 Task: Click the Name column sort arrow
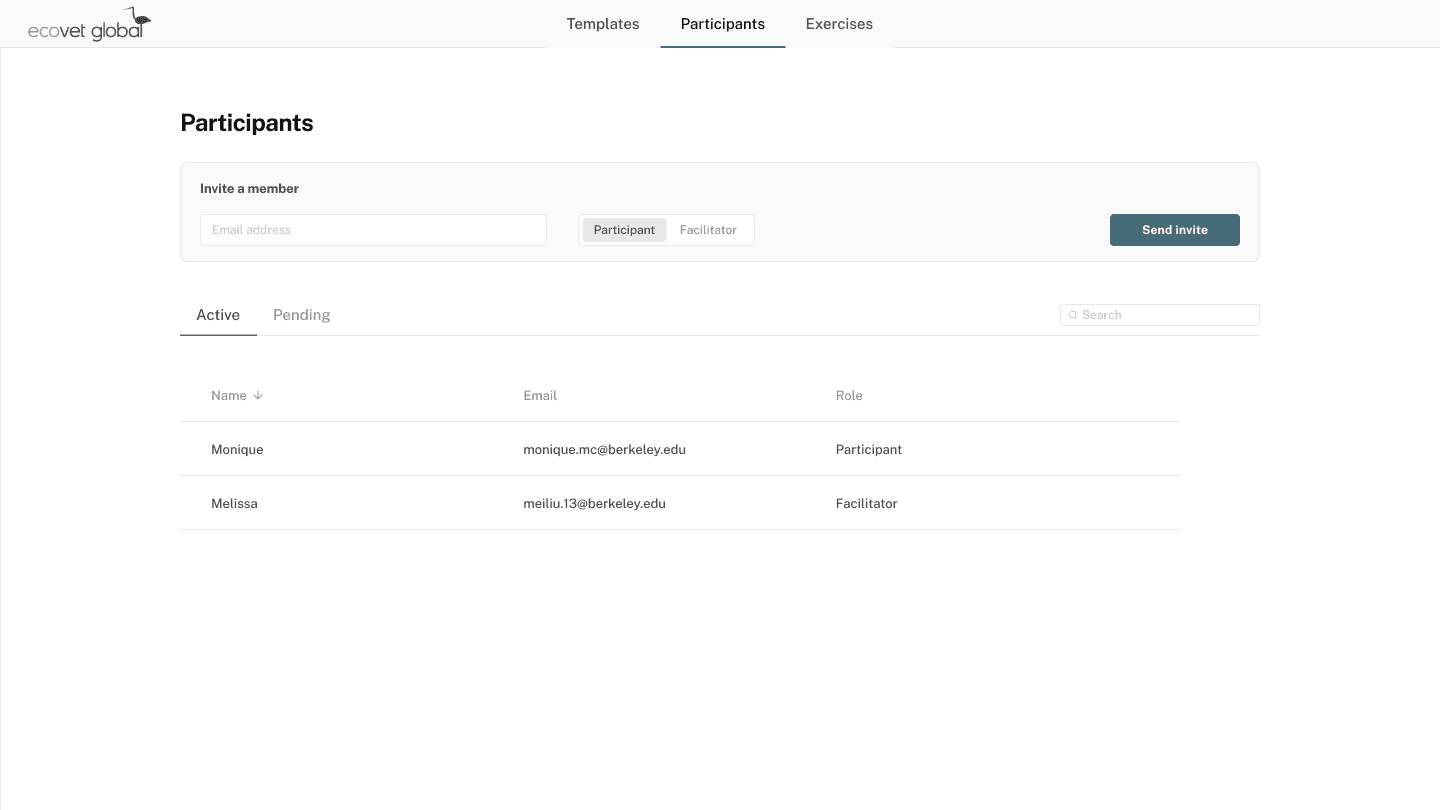[258, 395]
